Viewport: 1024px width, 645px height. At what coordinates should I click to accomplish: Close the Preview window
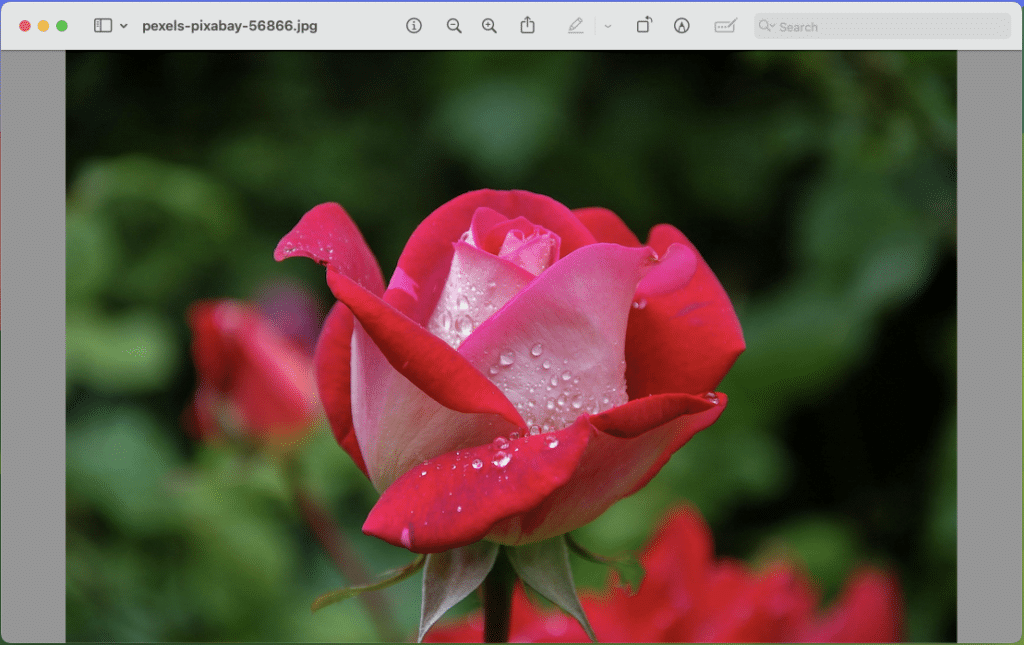[x=25, y=26]
